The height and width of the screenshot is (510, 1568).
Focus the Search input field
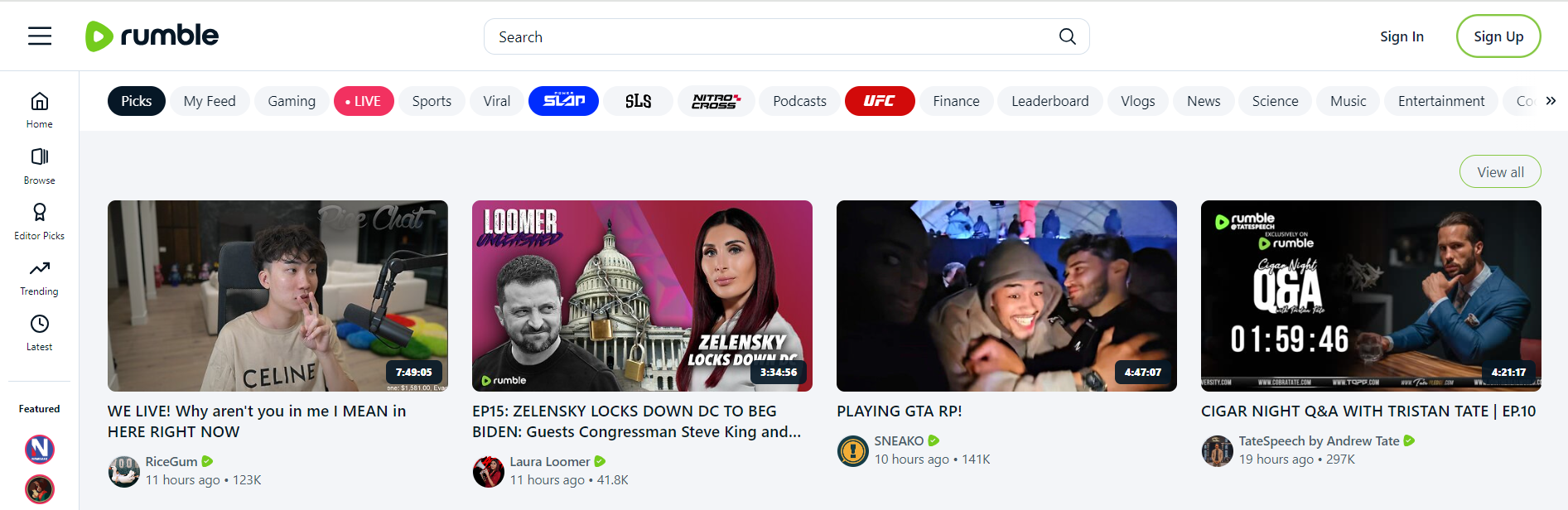pyautogui.click(x=770, y=36)
